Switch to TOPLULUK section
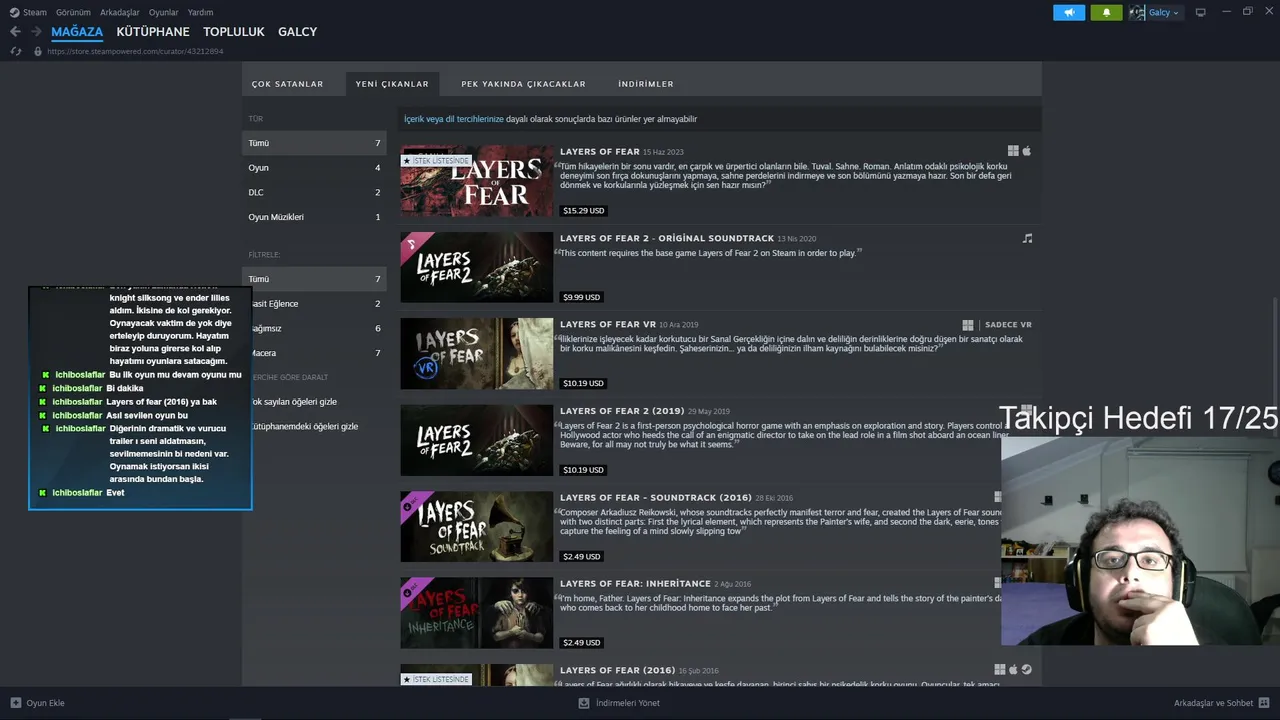This screenshot has width=1280, height=720. click(x=234, y=32)
